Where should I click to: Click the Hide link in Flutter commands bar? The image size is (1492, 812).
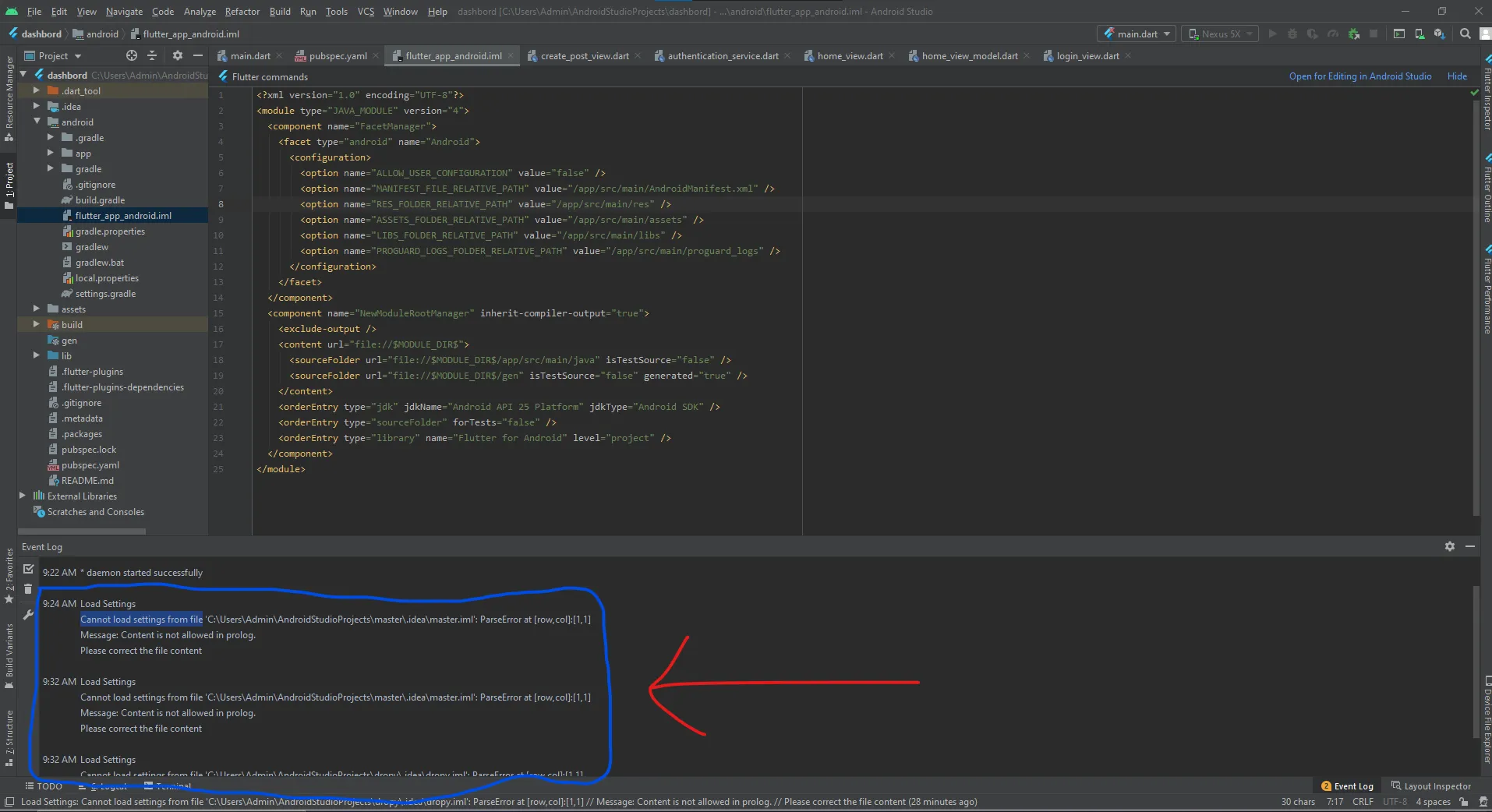(1457, 76)
